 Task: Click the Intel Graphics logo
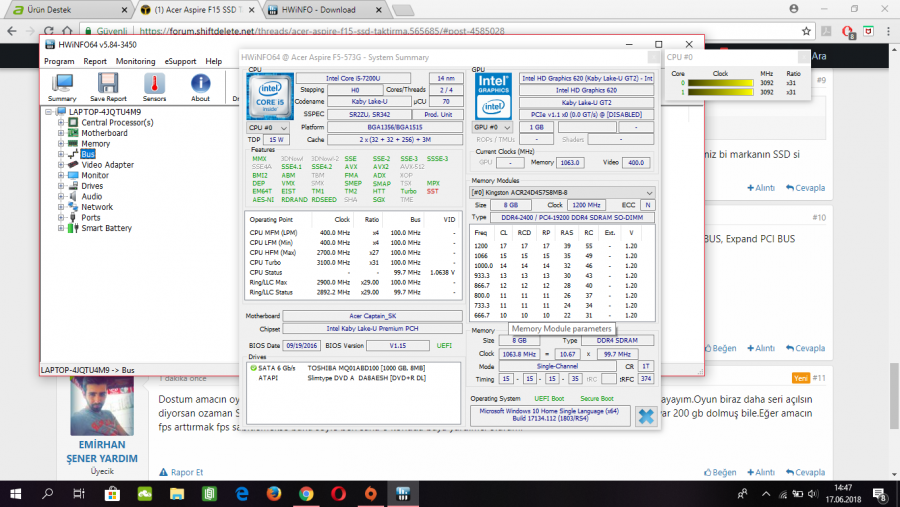(x=493, y=96)
